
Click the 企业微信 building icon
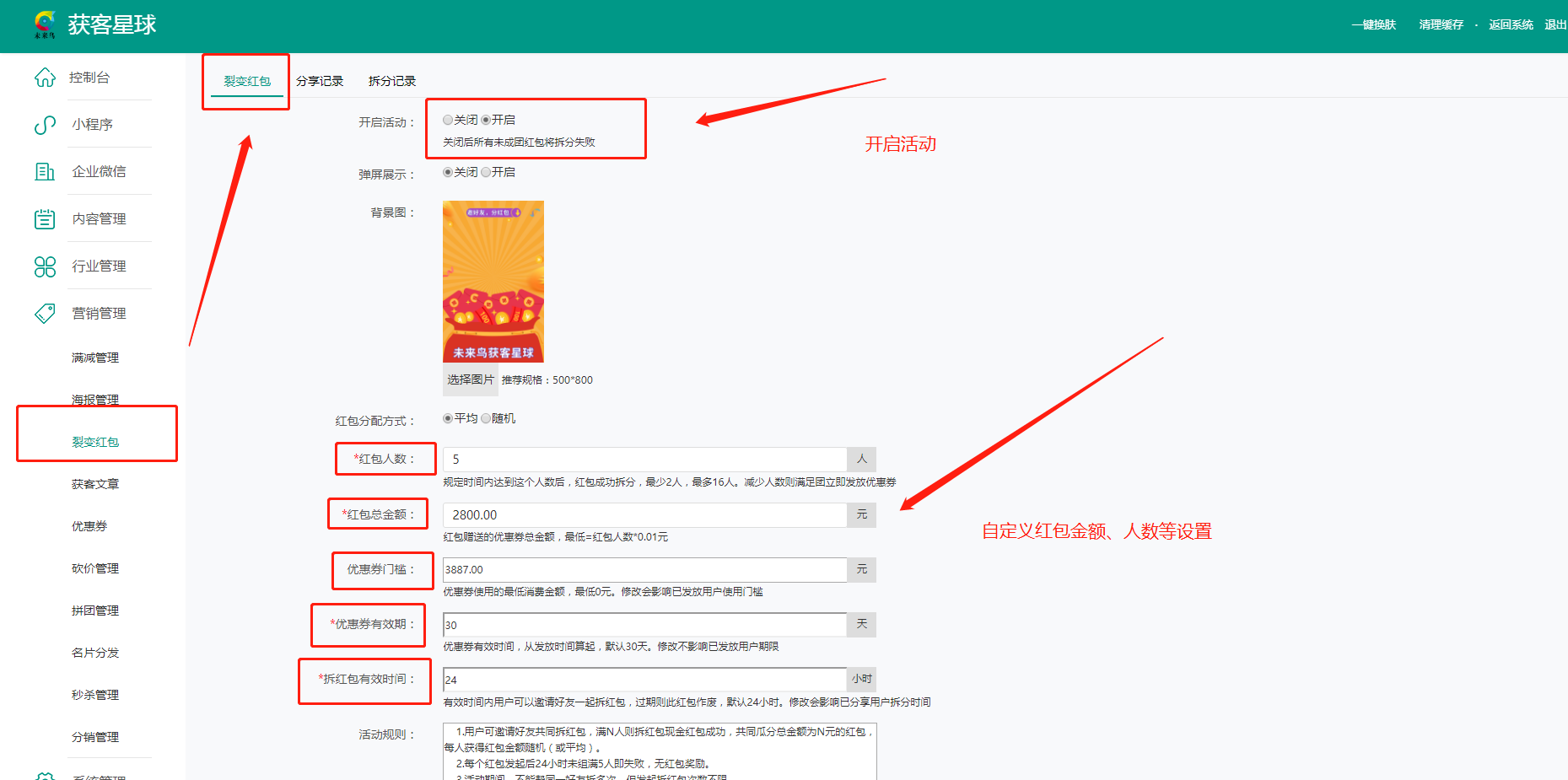45,172
